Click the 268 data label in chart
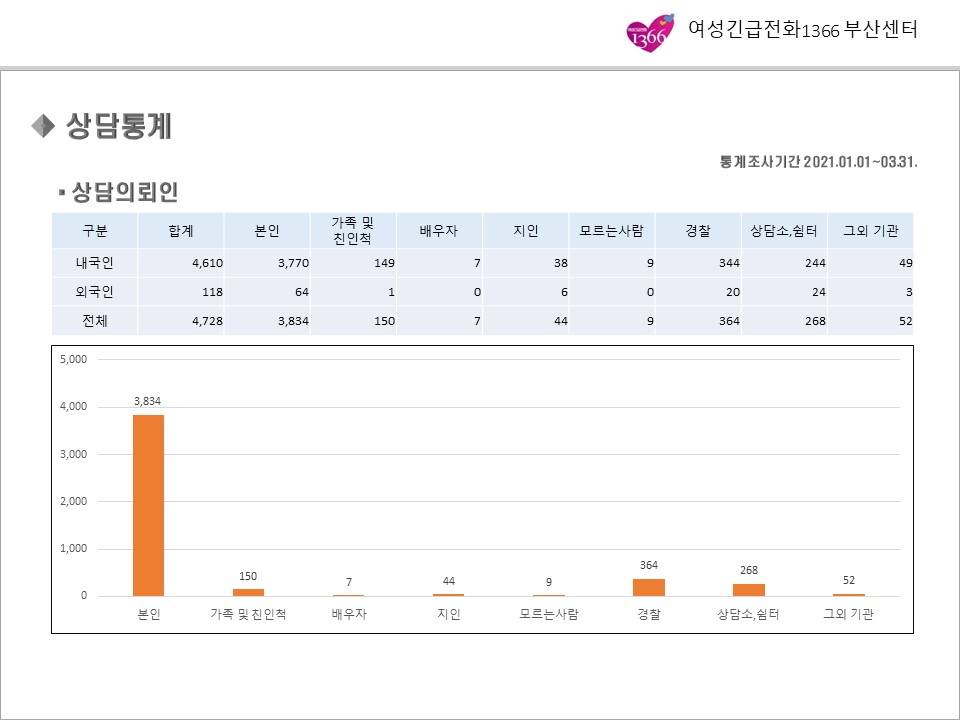960x720 pixels. 749,571
